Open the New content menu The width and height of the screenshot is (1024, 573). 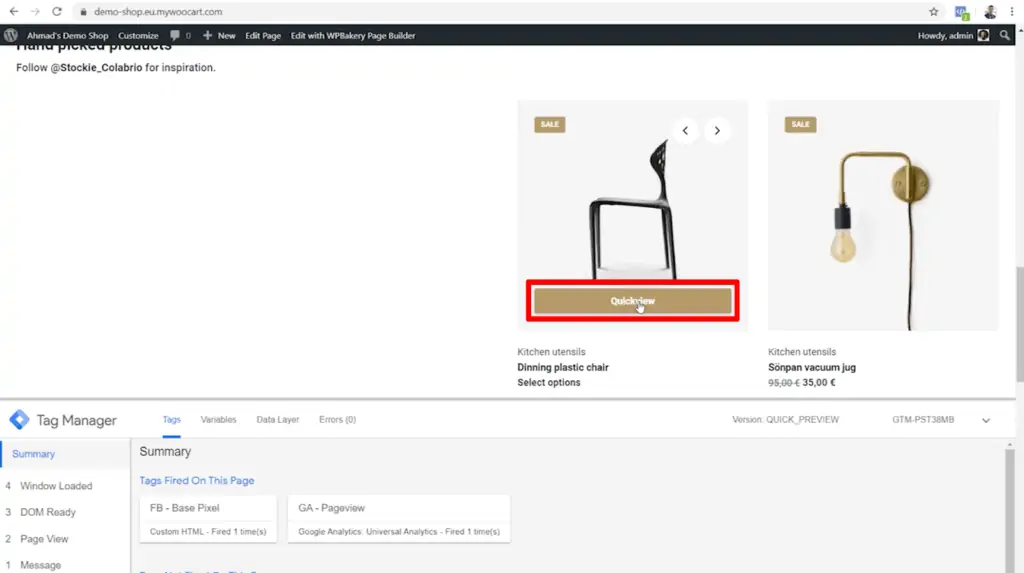(219, 35)
